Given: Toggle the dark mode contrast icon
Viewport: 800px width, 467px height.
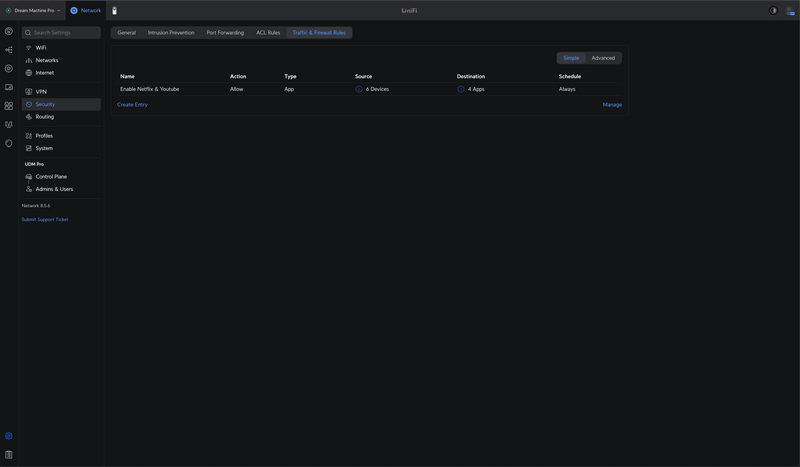Looking at the screenshot, I should tap(773, 11).
